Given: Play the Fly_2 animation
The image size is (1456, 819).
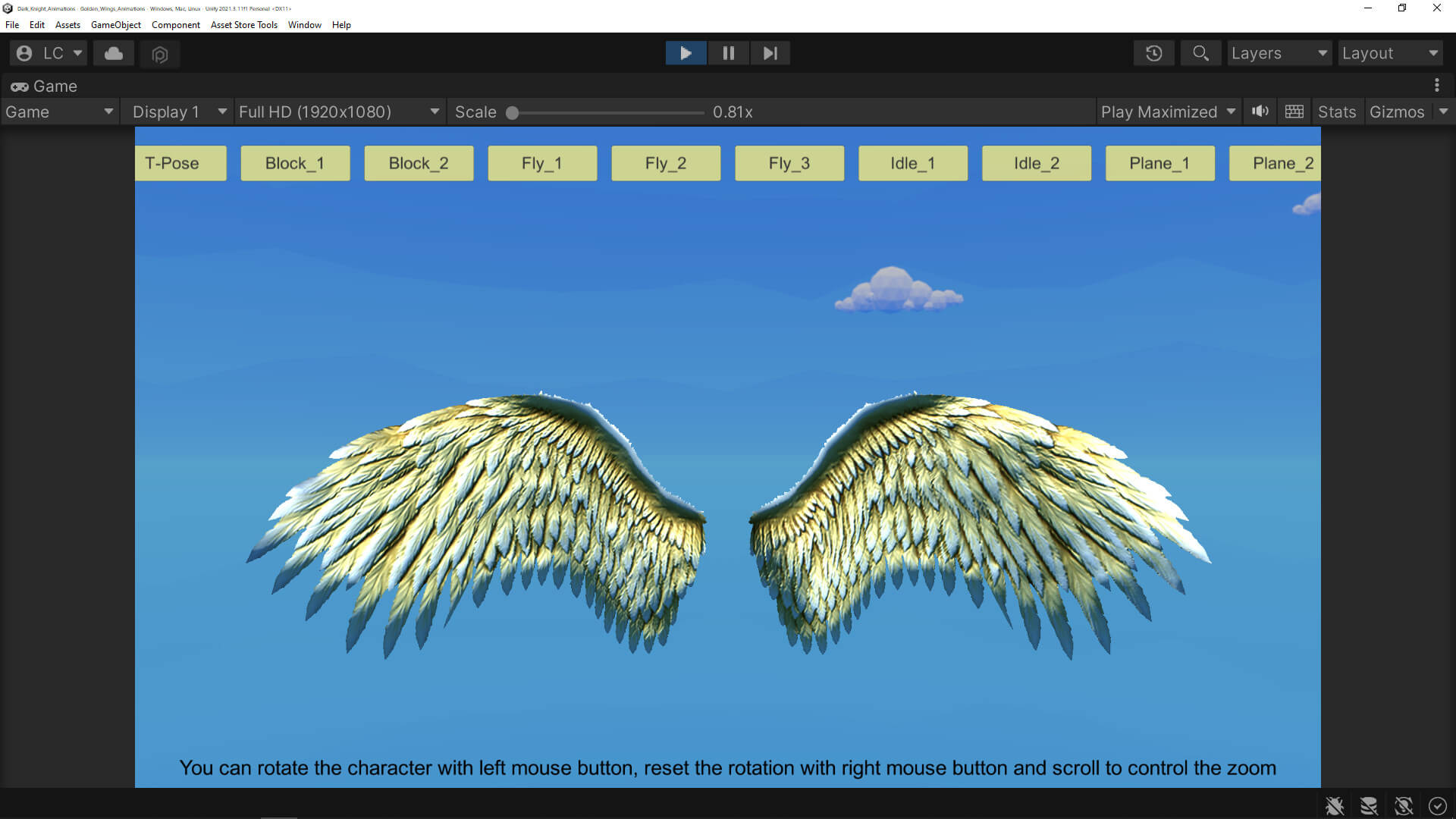Looking at the screenshot, I should click(x=666, y=163).
